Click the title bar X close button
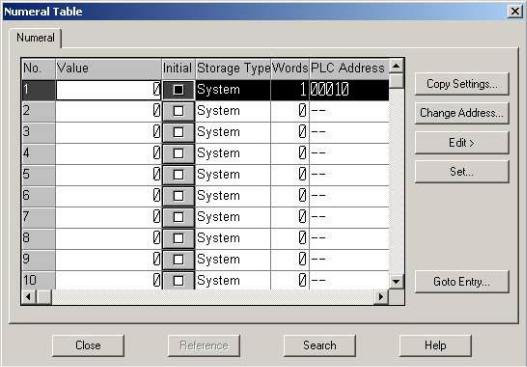The height and width of the screenshot is (367, 527). coord(515,11)
